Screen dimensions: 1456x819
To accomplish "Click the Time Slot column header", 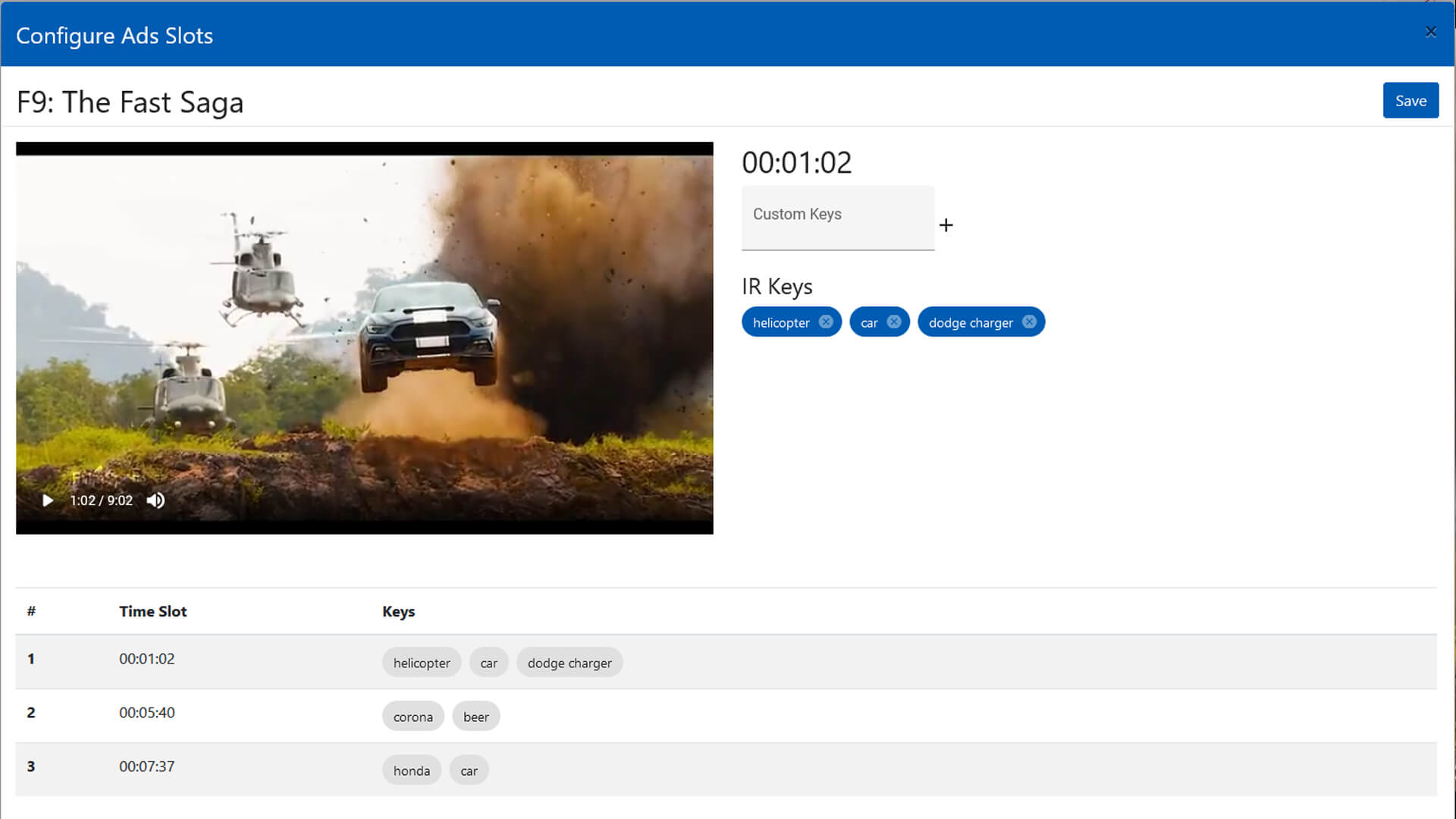I will click(152, 611).
